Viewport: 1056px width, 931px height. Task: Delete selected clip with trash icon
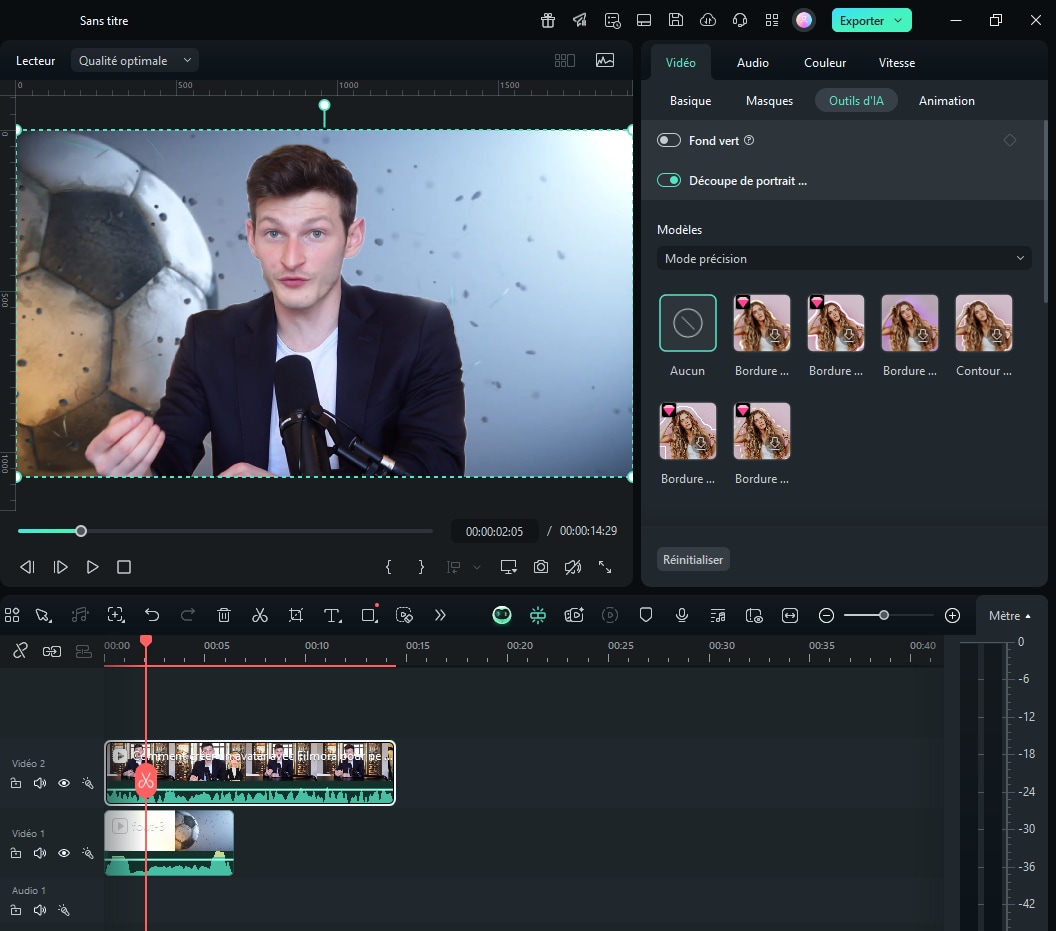coord(224,615)
